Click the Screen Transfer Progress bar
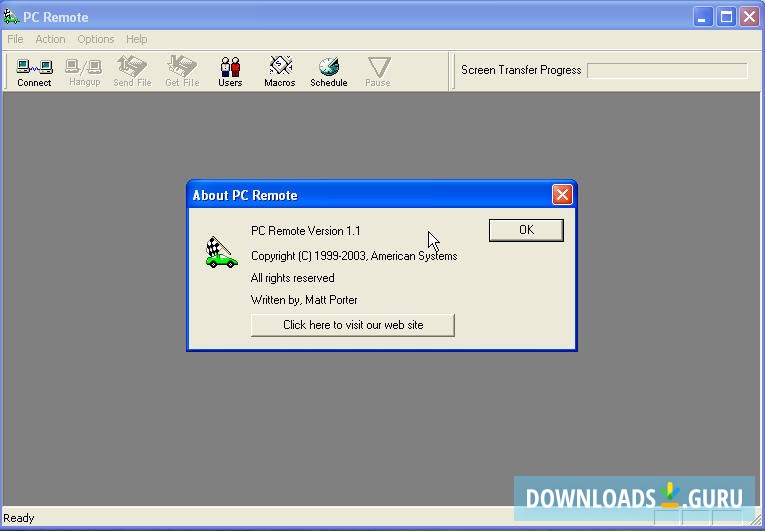 click(x=667, y=70)
